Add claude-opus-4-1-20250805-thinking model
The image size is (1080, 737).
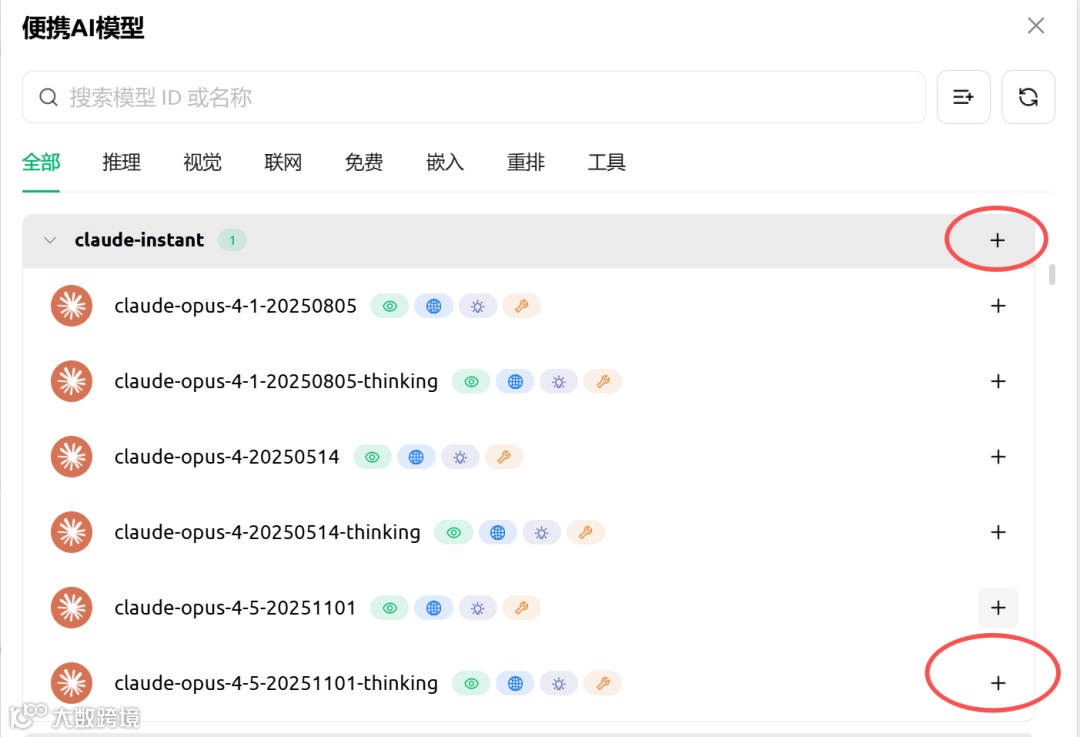998,382
